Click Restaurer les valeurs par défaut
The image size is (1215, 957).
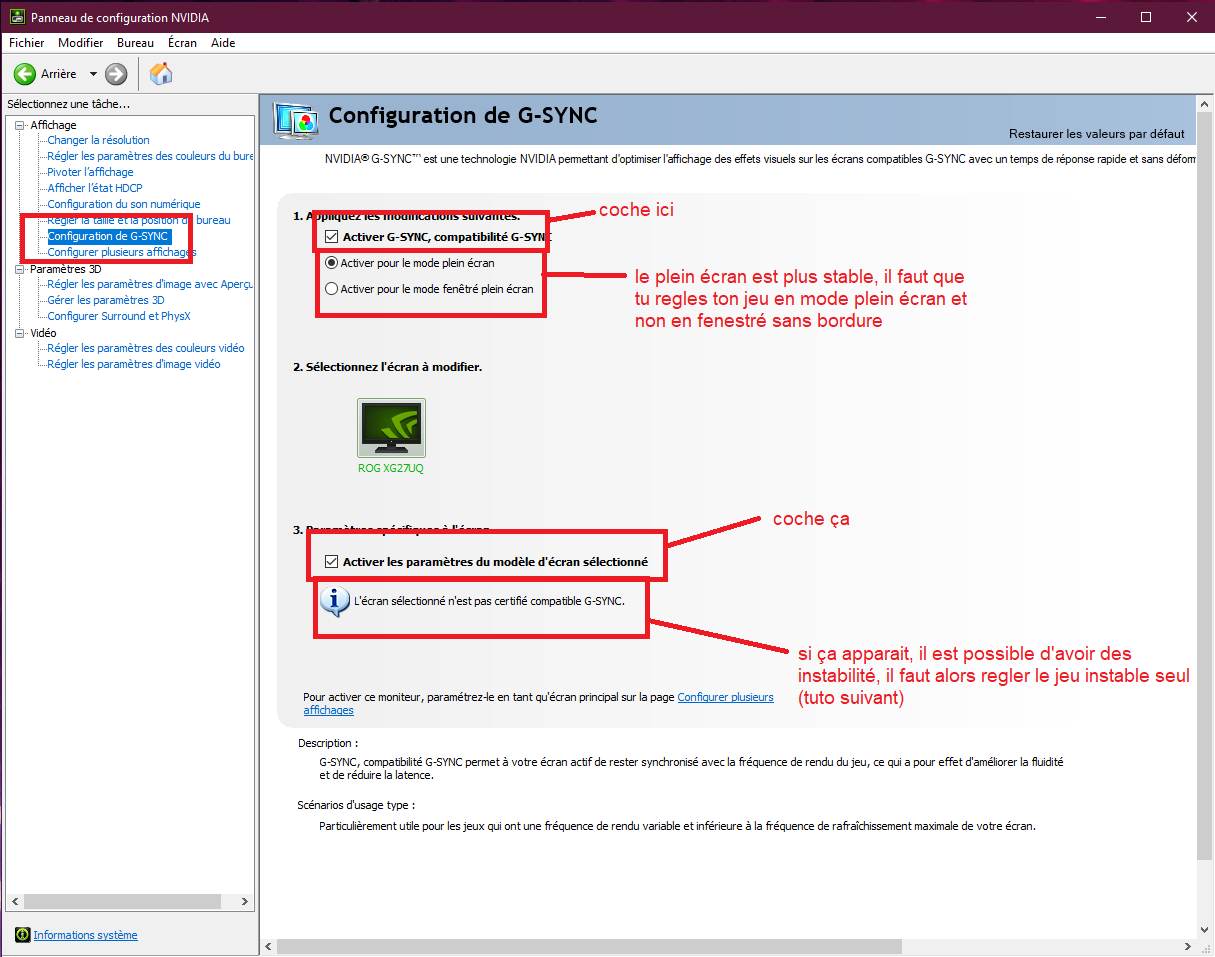1096,134
